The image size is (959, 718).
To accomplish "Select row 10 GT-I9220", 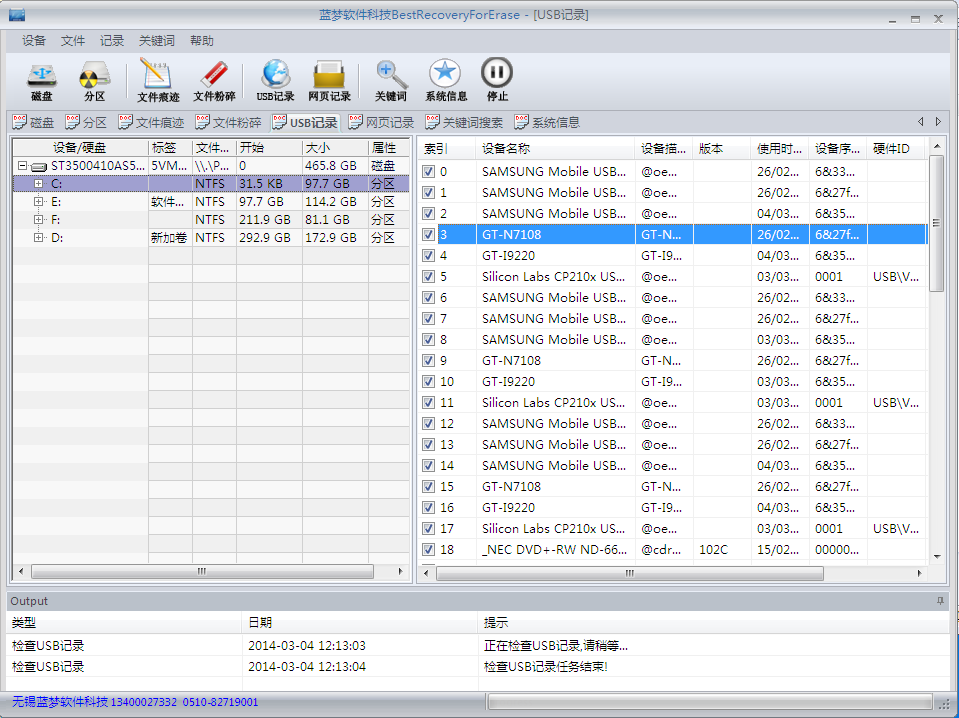I will pos(673,382).
